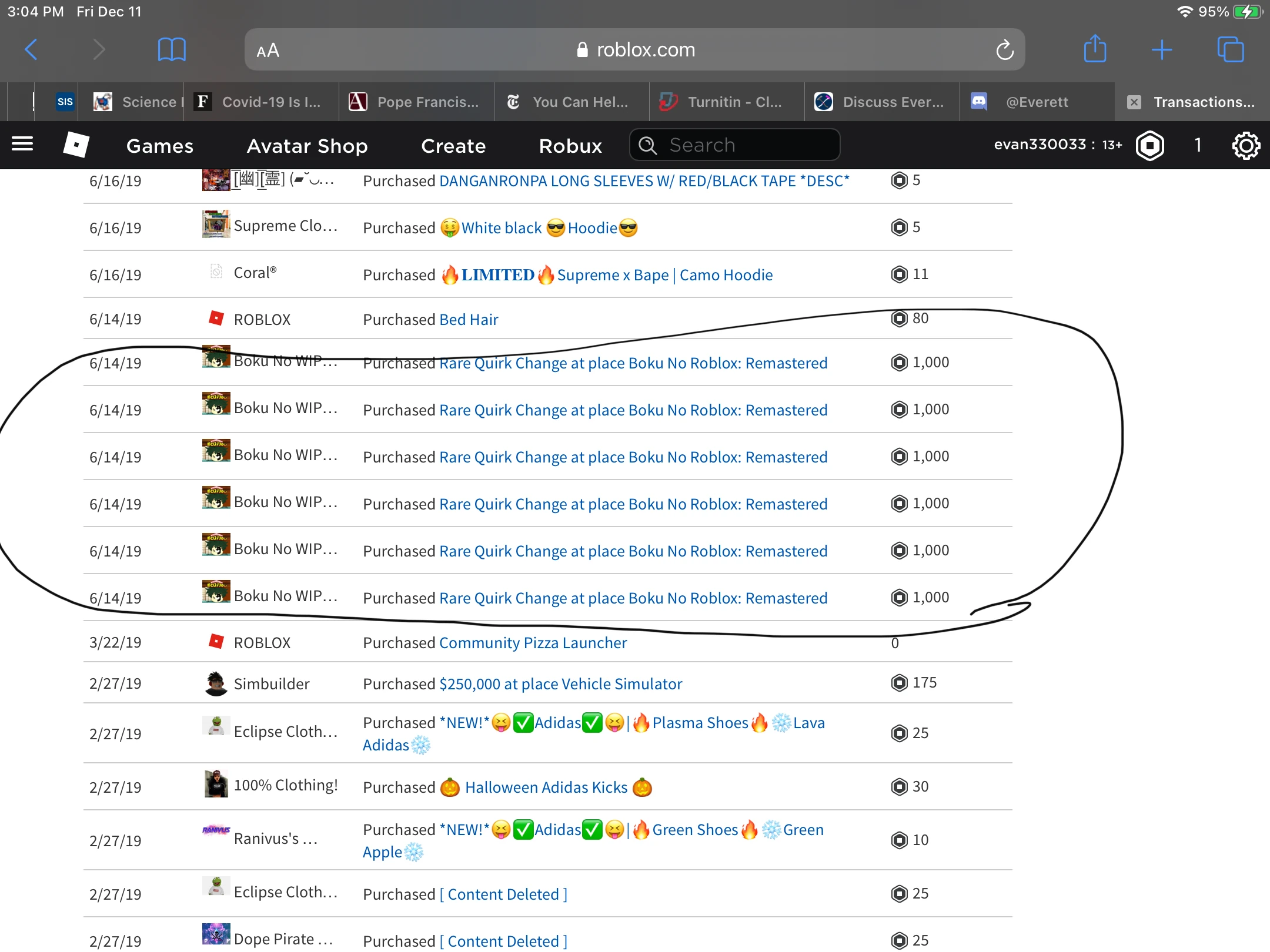The height and width of the screenshot is (952, 1270).
Task: Open the Safari share sheet
Action: coord(1095,49)
